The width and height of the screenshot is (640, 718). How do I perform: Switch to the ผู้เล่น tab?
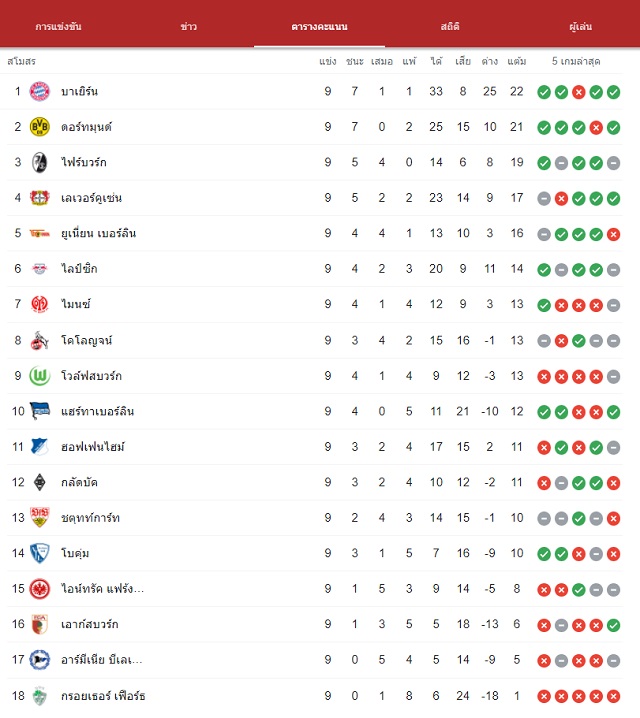pyautogui.click(x=580, y=27)
